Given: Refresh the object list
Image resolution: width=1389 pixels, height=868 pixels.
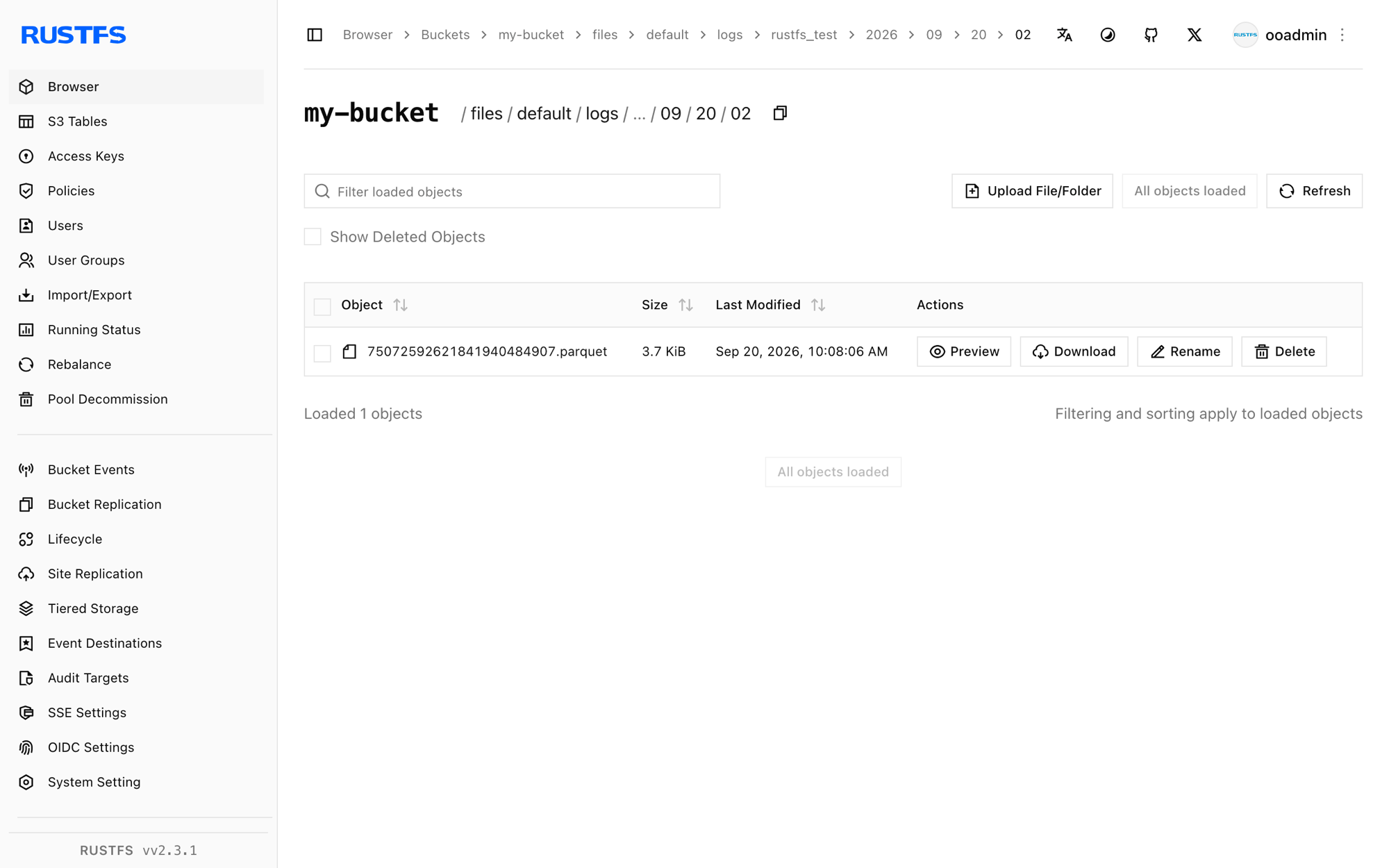Looking at the screenshot, I should (x=1314, y=191).
